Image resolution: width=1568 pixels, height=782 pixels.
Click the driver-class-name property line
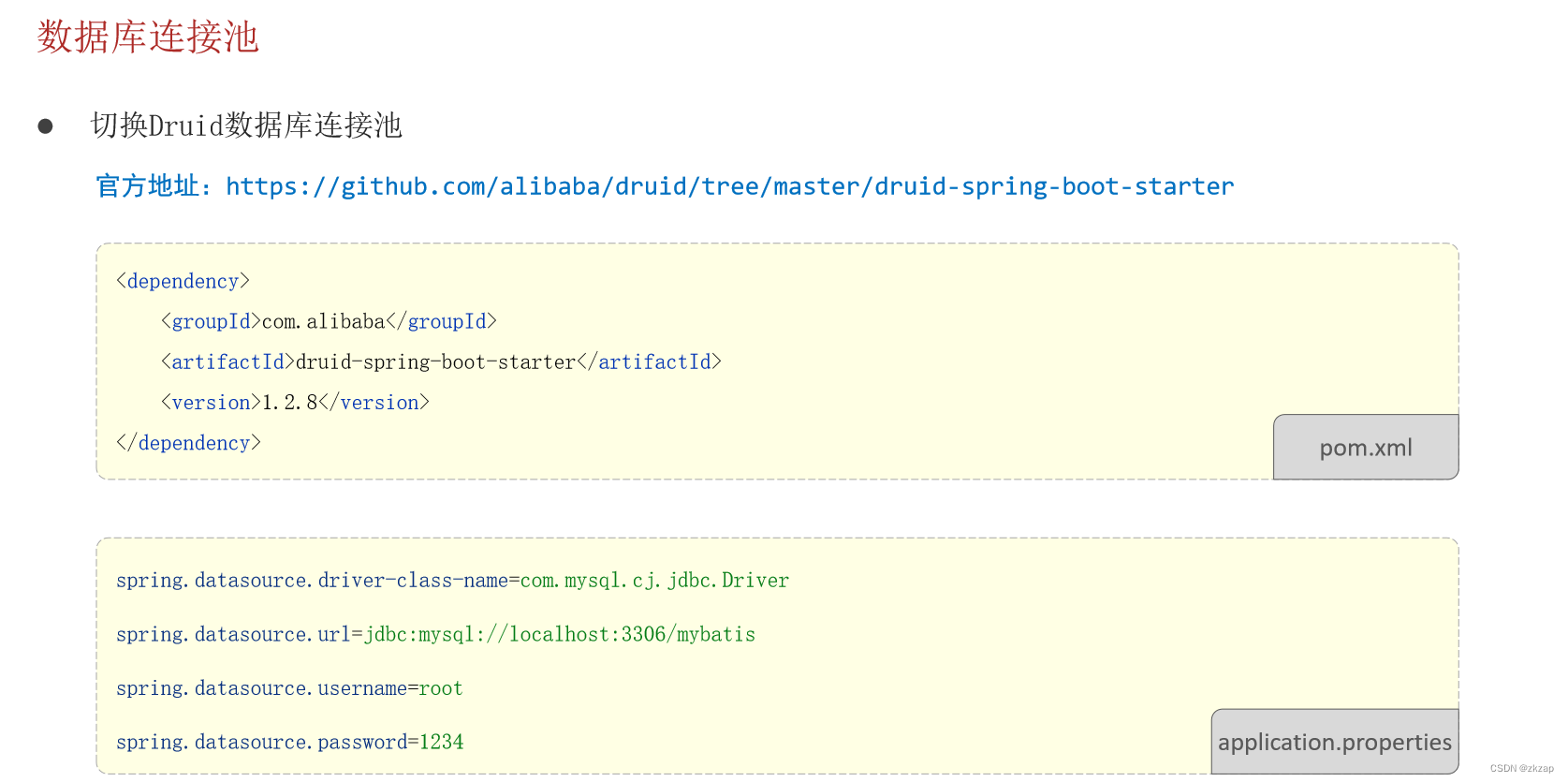(453, 581)
